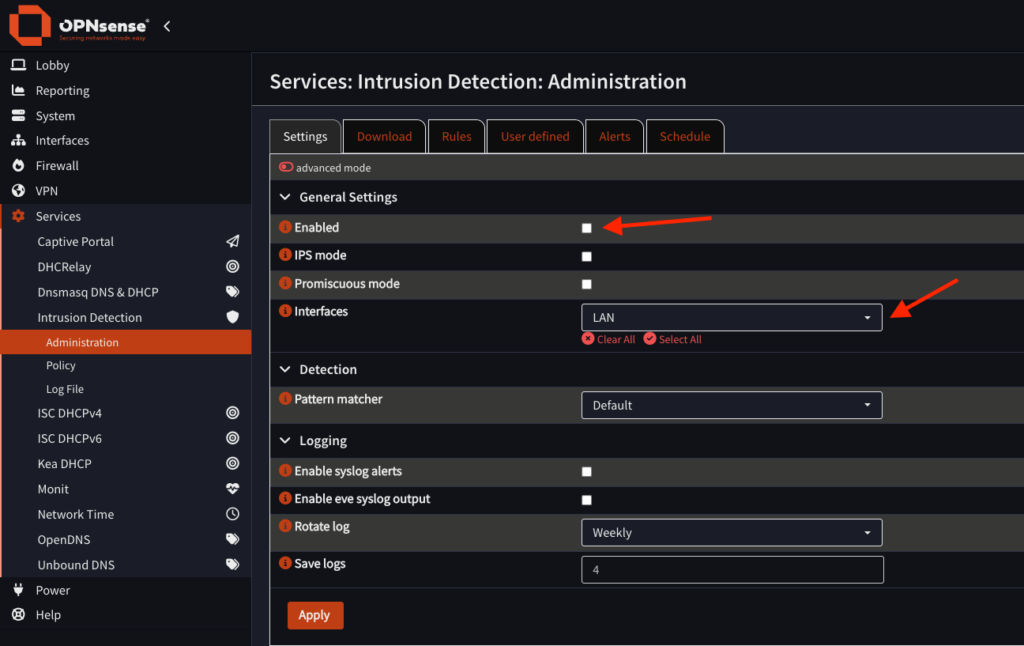Open Network Time in sidebar
The height and width of the screenshot is (646, 1024).
pos(76,514)
